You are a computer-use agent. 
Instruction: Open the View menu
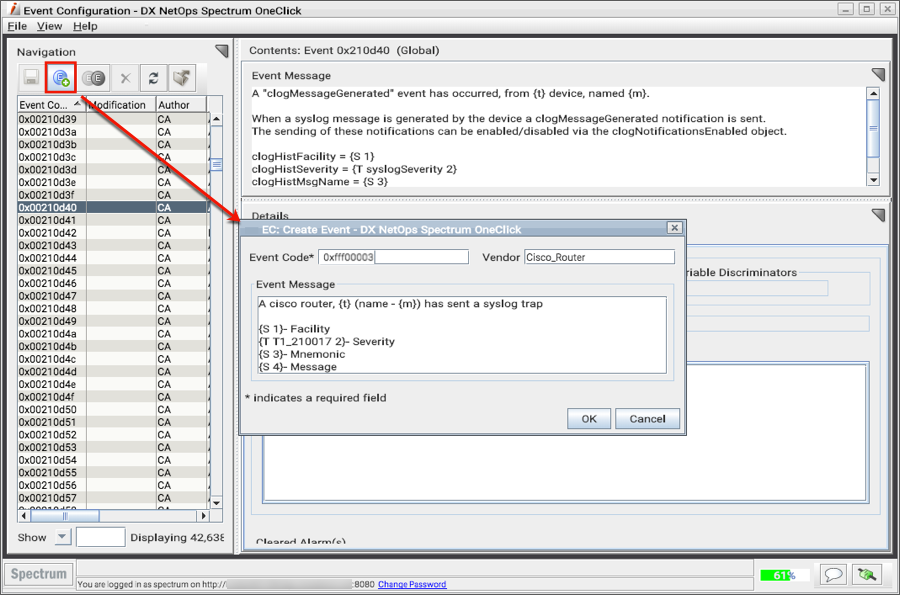pyautogui.click(x=49, y=26)
